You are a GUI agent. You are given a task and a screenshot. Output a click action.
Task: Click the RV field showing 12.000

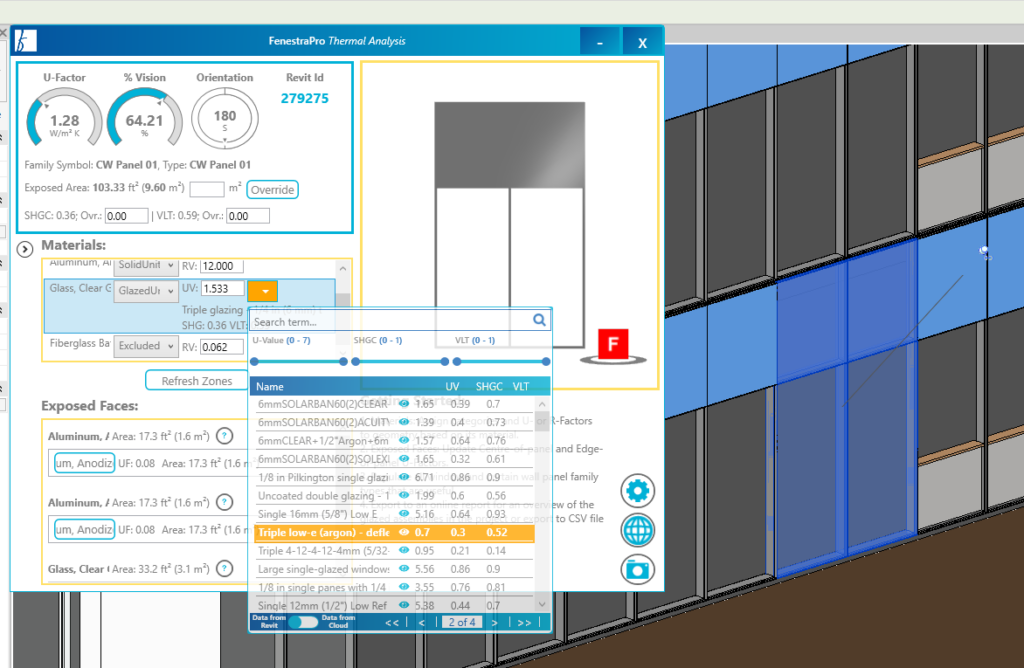pyautogui.click(x=222, y=266)
